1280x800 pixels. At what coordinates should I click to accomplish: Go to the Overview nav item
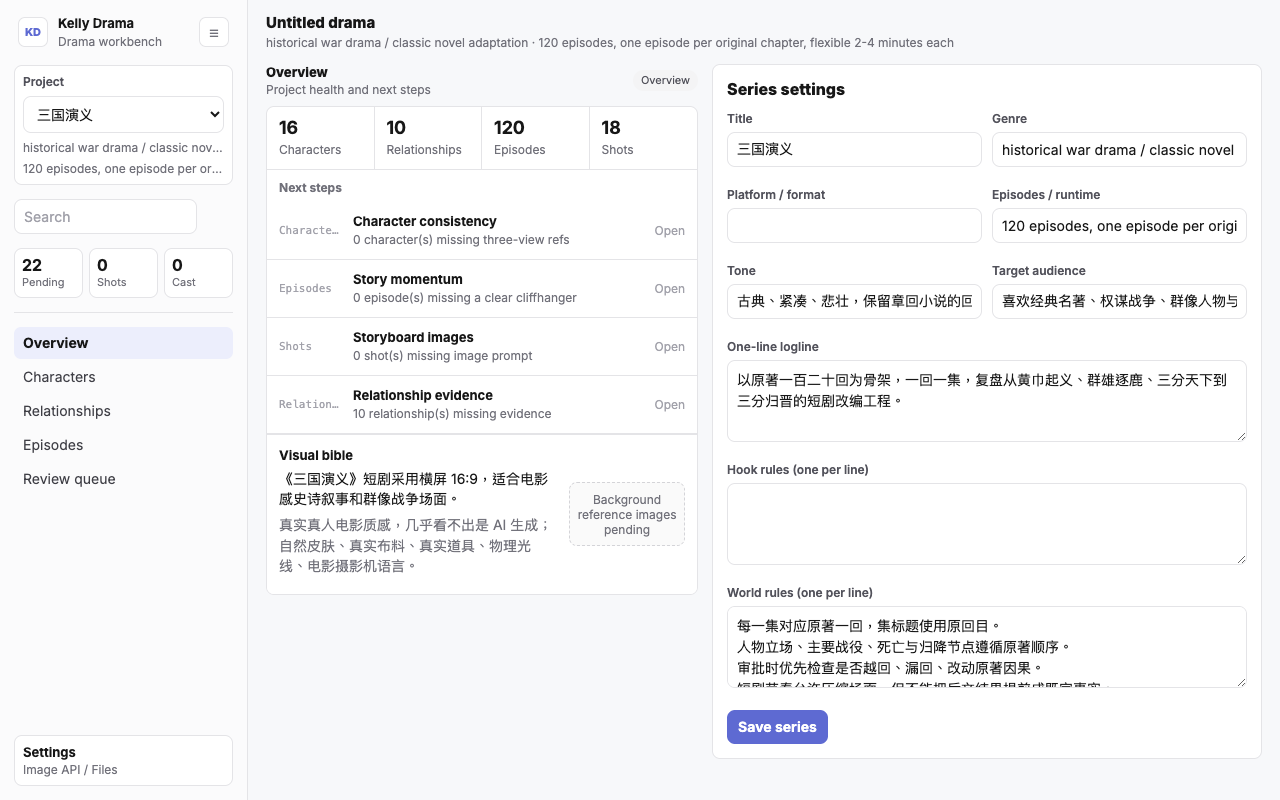click(123, 343)
